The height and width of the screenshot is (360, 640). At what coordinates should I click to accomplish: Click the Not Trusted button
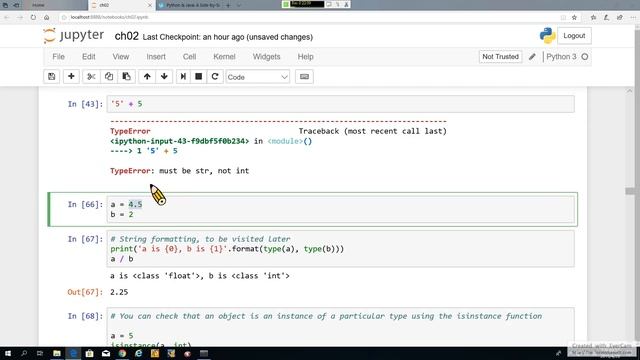[x=500, y=57]
